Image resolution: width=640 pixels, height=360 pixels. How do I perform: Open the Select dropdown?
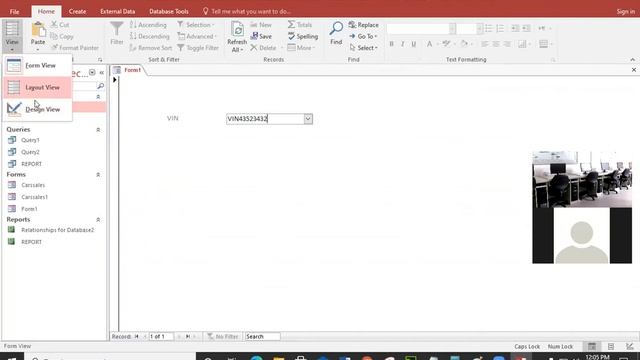pyautogui.click(x=363, y=48)
